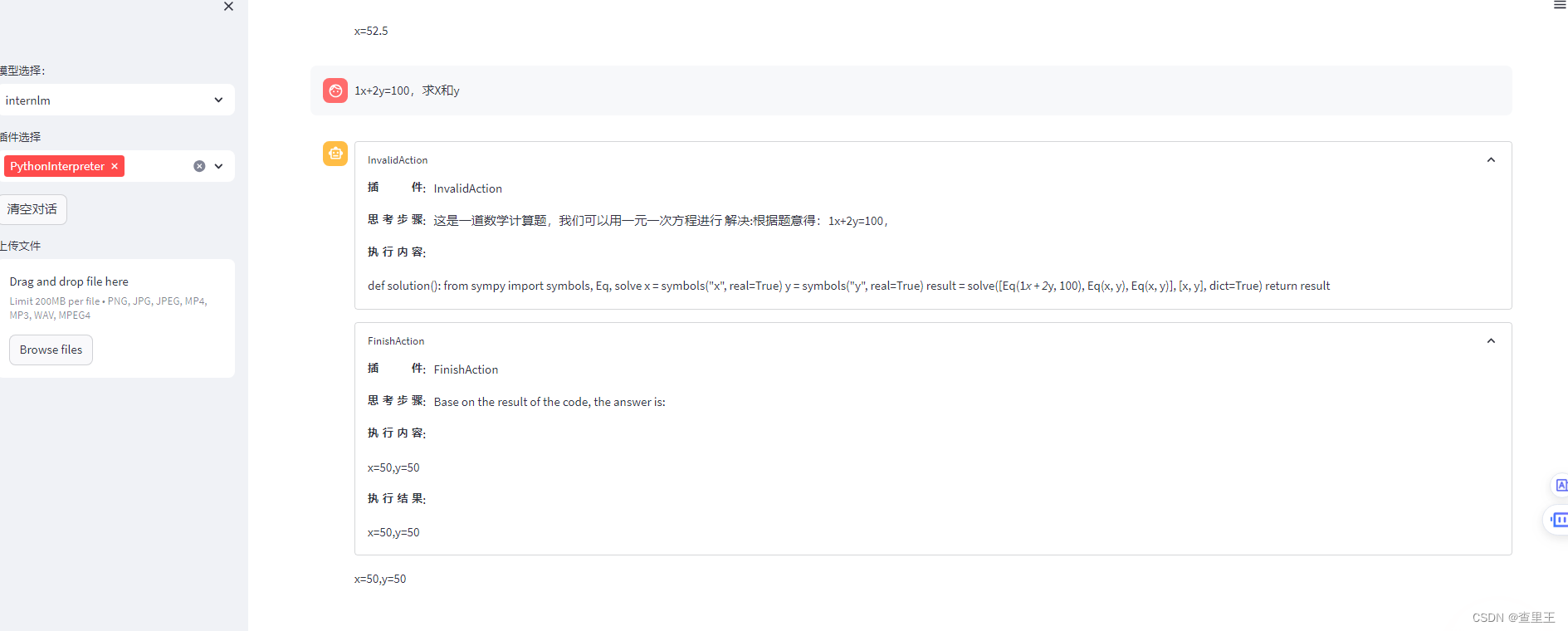Open the internlm model dropdown

tap(117, 100)
